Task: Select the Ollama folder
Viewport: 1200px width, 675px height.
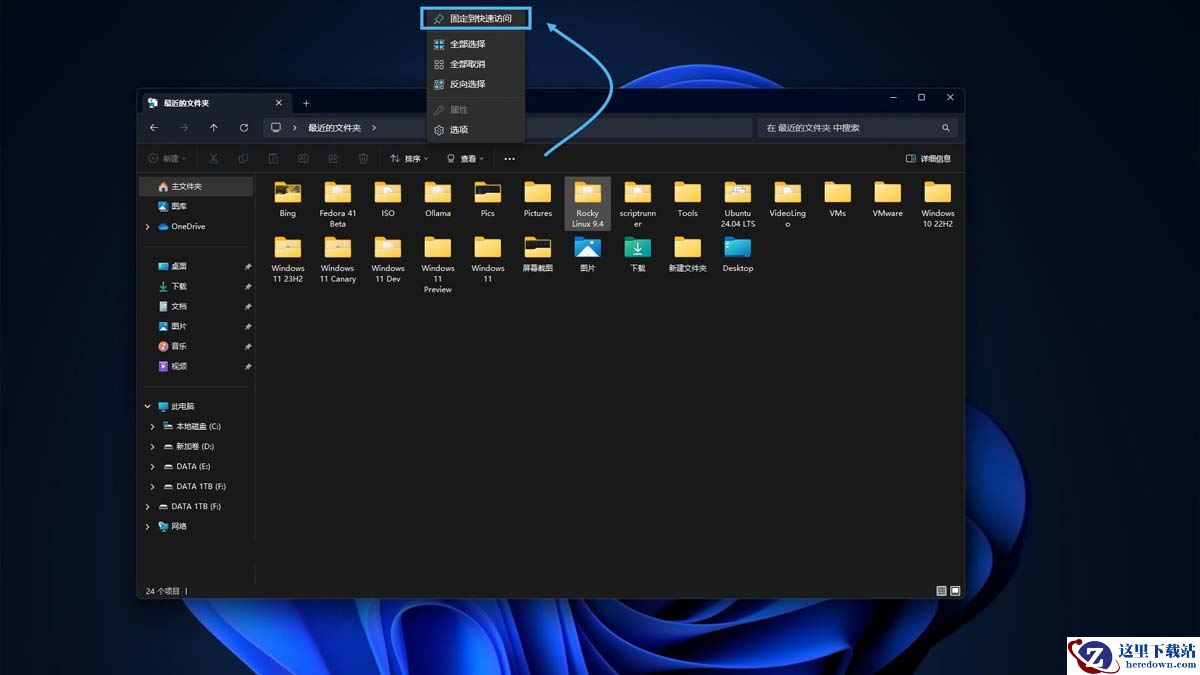Action: (438, 199)
